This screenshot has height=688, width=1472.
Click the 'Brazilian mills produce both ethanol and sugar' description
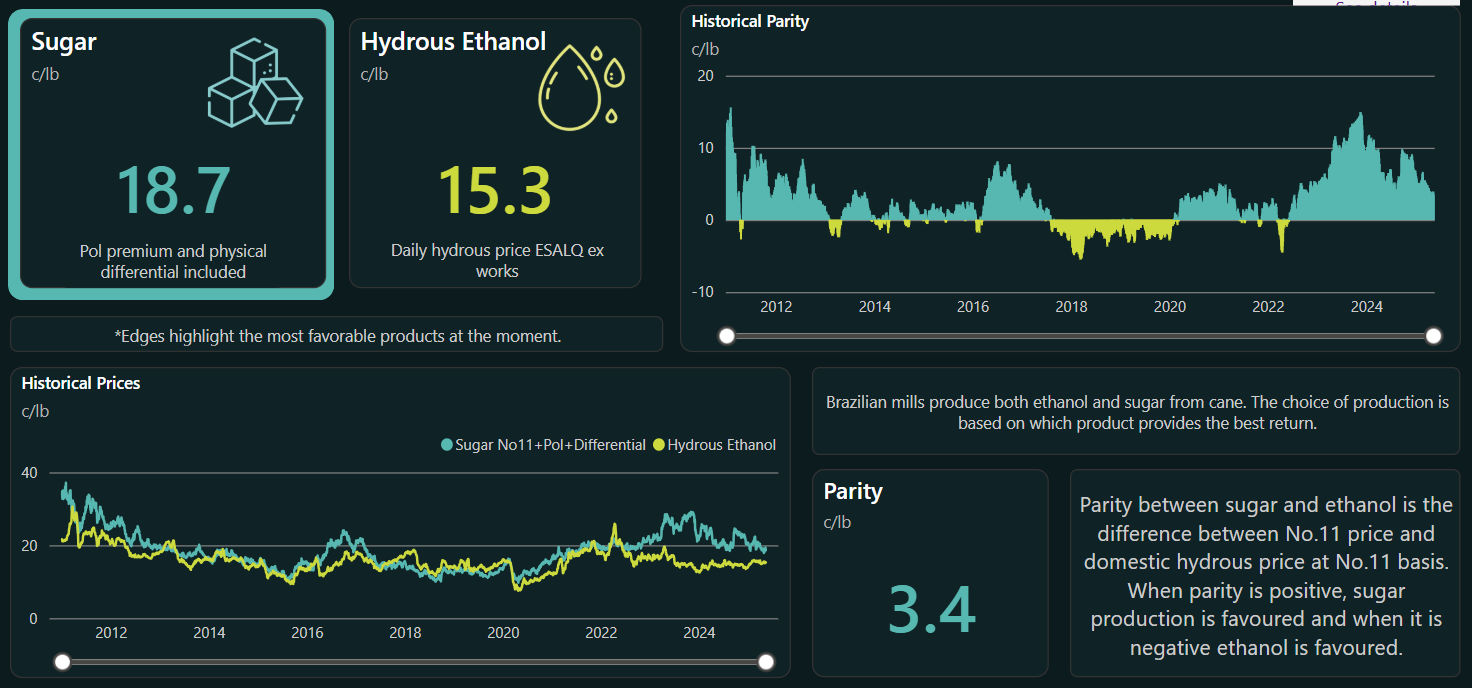(1137, 412)
